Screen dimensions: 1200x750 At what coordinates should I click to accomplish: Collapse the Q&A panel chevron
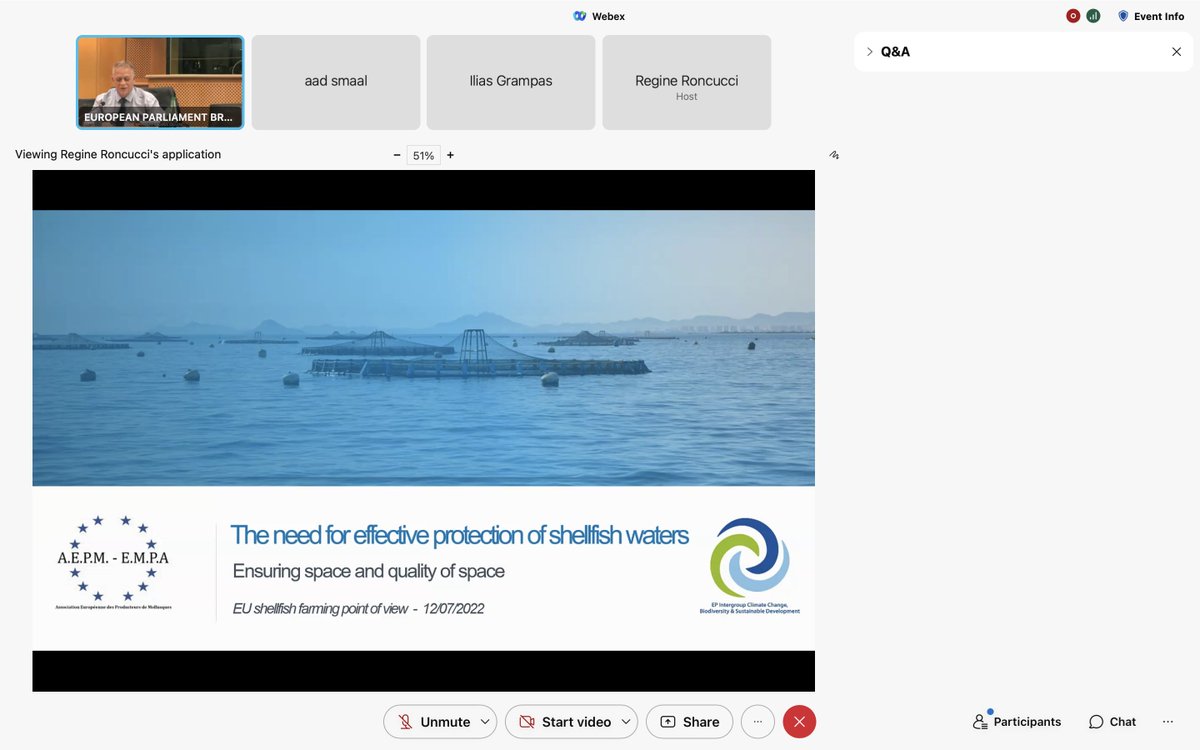[869, 52]
